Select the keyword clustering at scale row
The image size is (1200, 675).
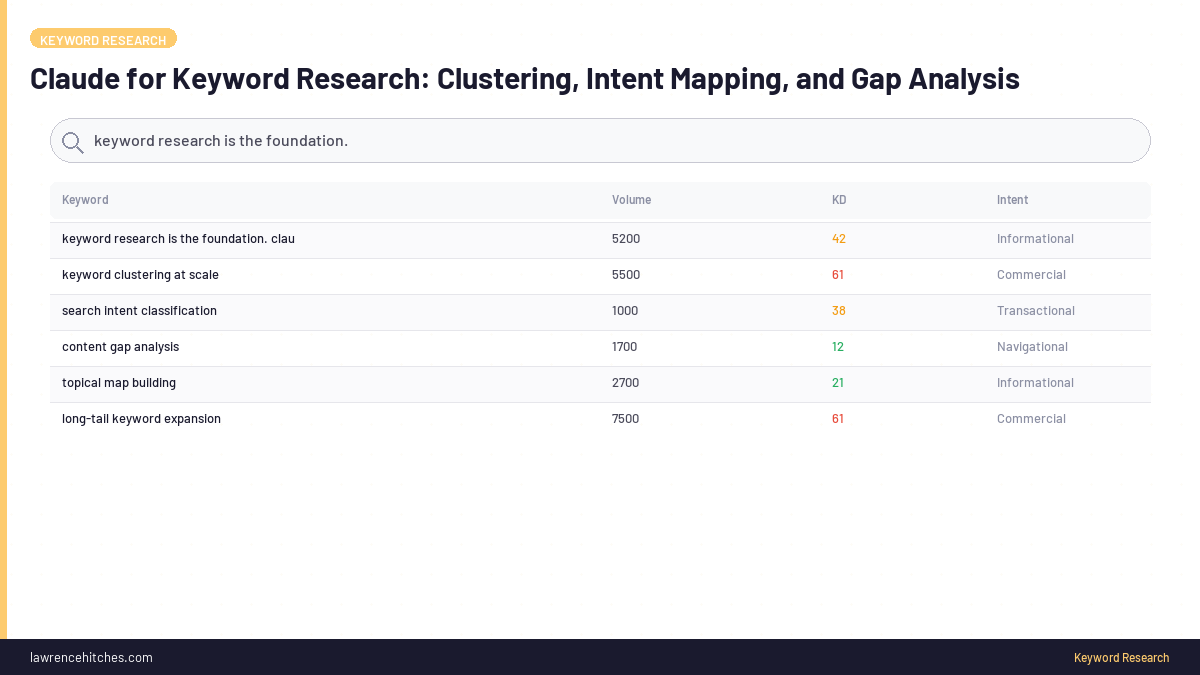coord(140,274)
